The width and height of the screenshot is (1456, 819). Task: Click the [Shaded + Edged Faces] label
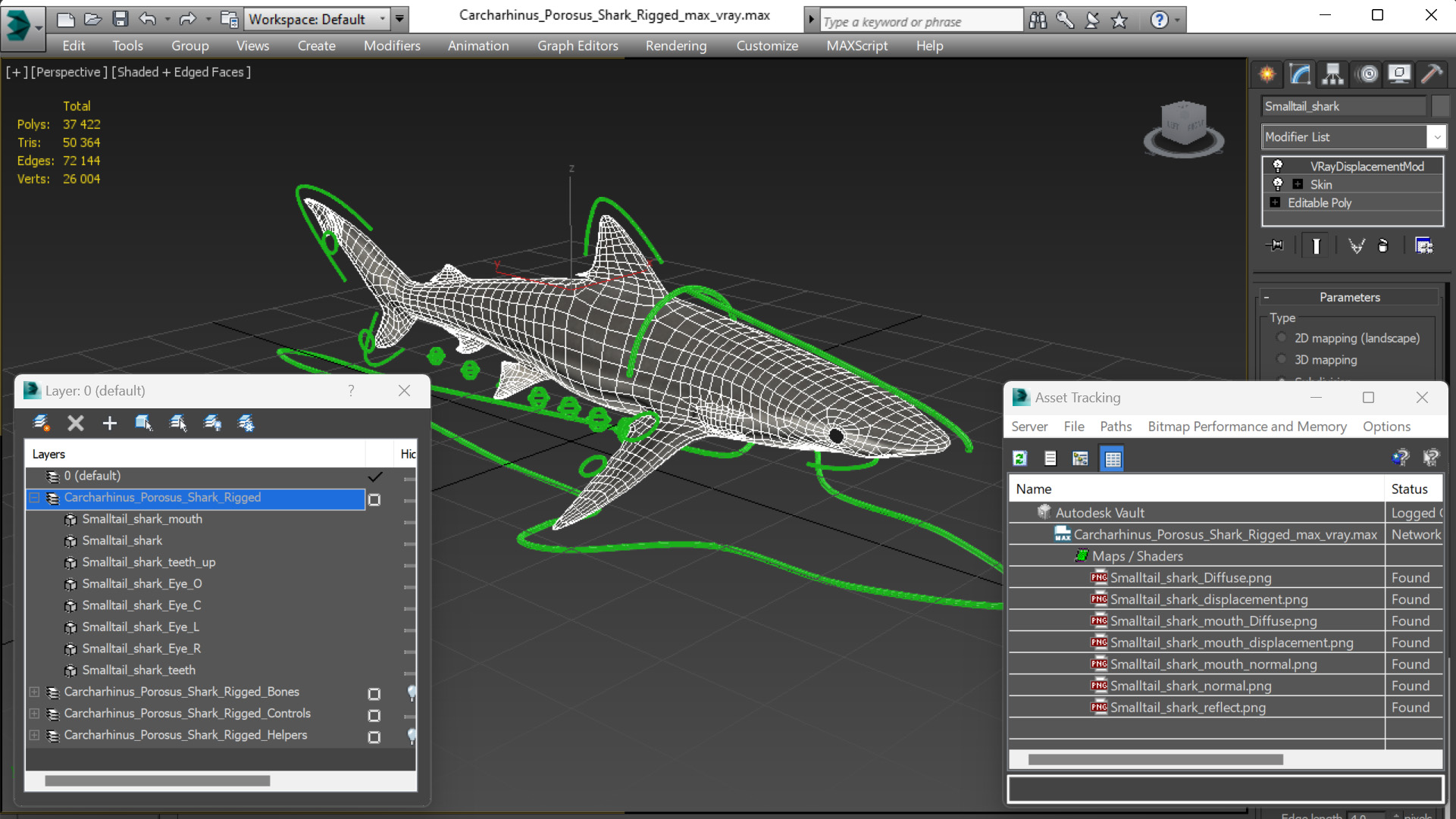coord(181,72)
